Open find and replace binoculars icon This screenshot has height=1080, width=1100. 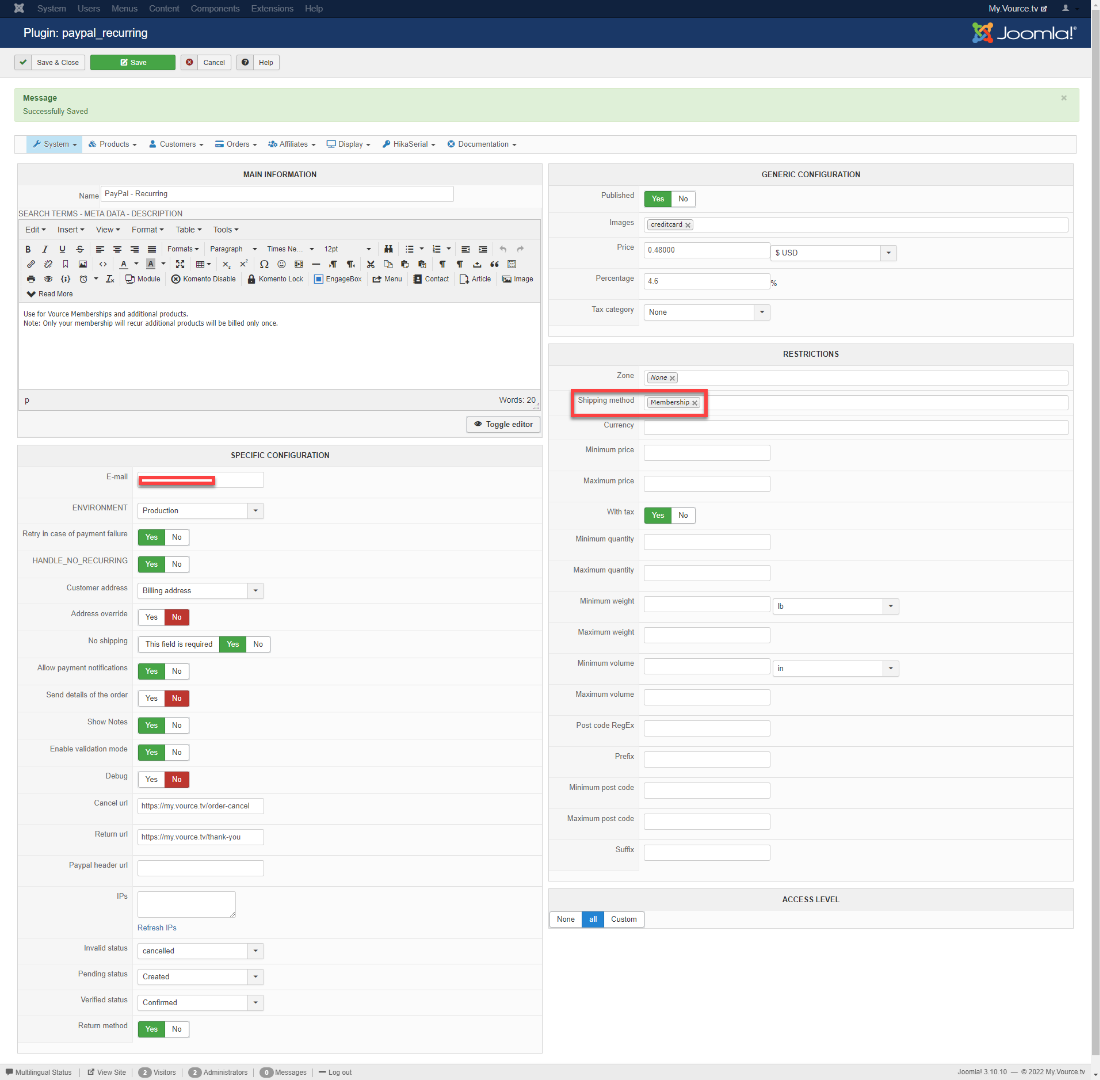point(388,249)
